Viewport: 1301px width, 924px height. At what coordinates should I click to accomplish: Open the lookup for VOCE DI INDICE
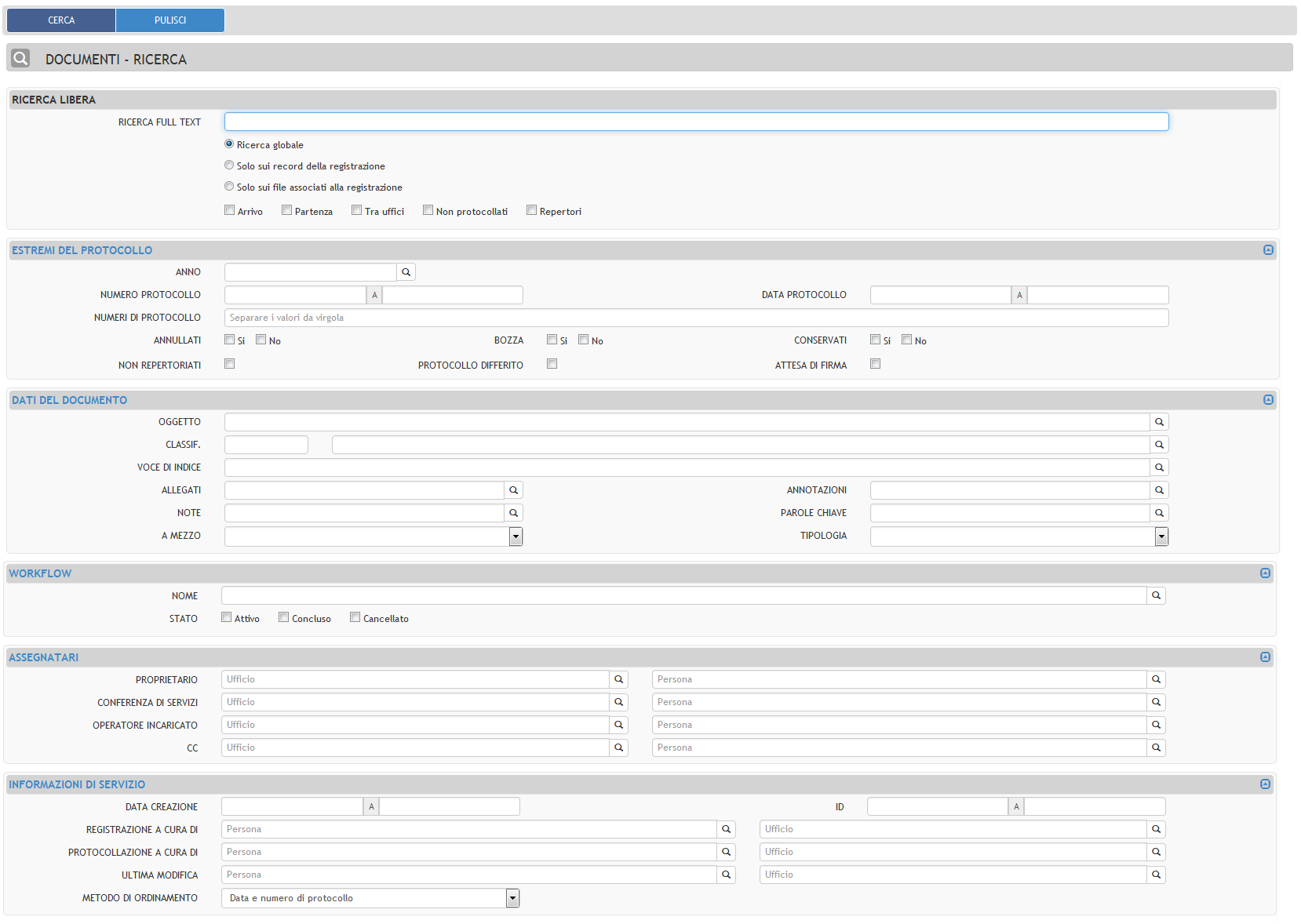[x=1159, y=467]
